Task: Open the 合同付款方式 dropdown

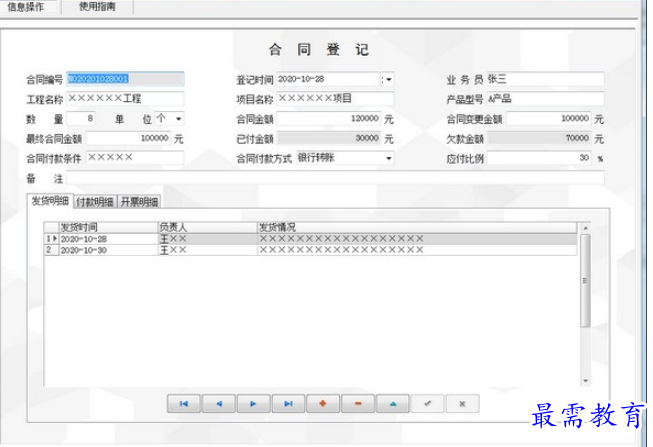Action: (x=388, y=158)
